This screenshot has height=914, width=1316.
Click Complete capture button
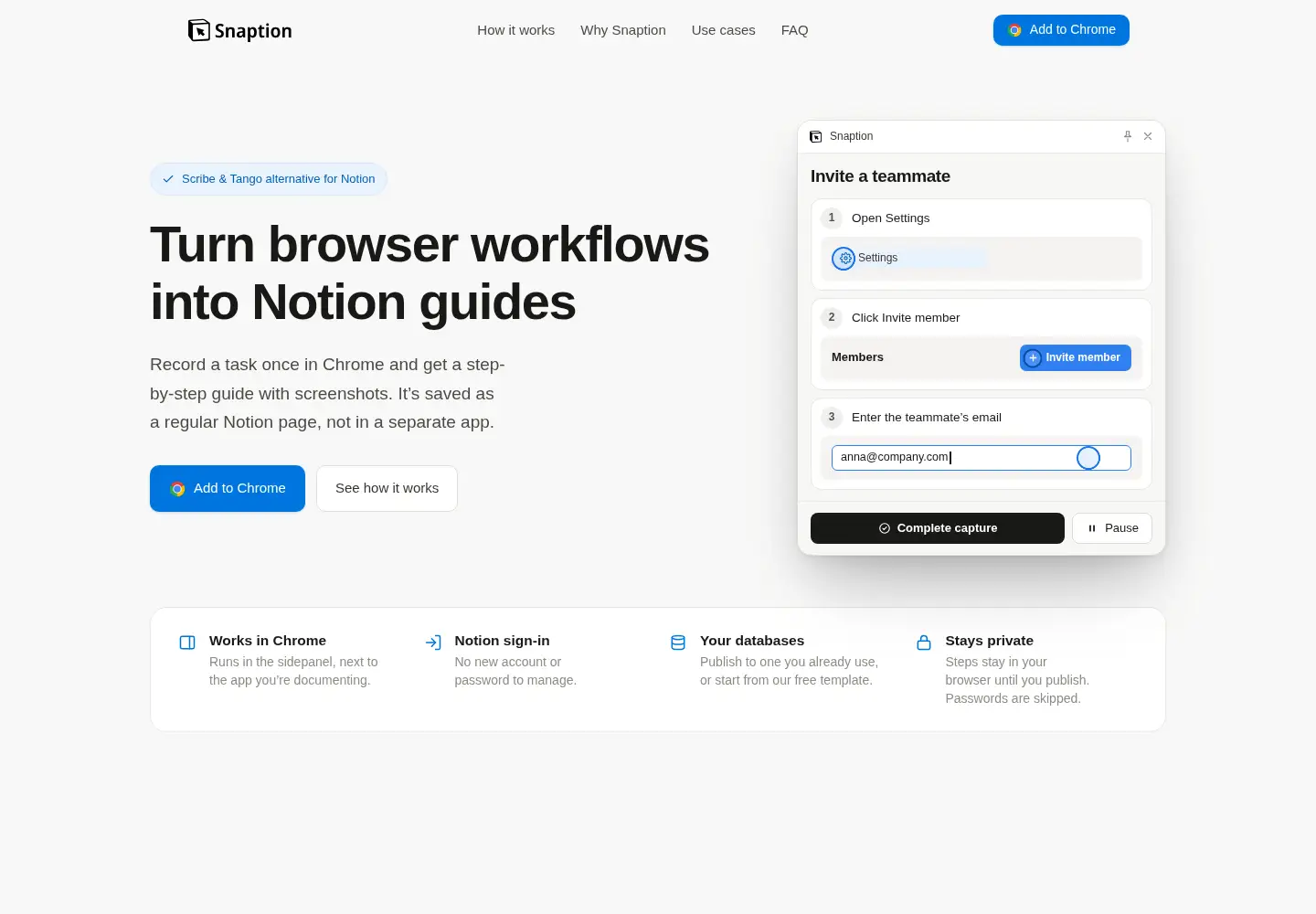pos(938,528)
